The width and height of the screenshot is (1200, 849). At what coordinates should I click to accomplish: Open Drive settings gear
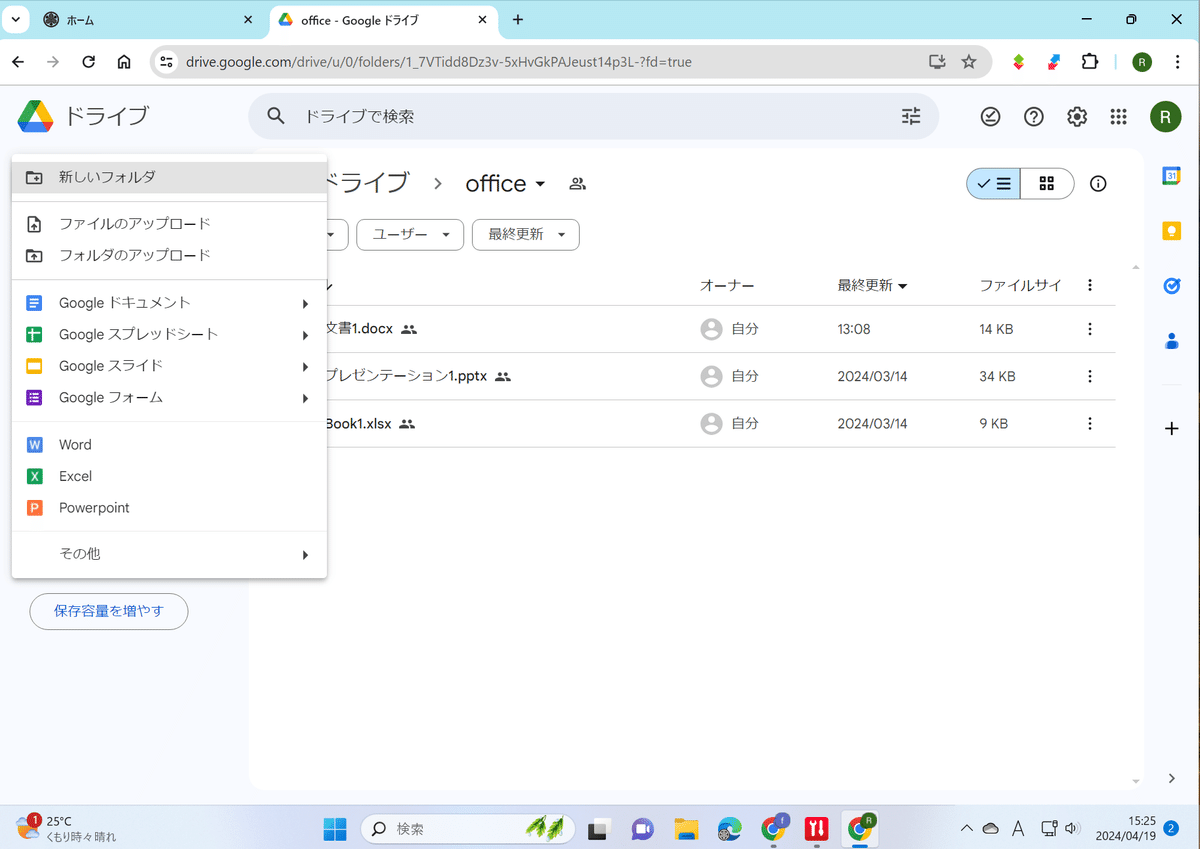1077,117
